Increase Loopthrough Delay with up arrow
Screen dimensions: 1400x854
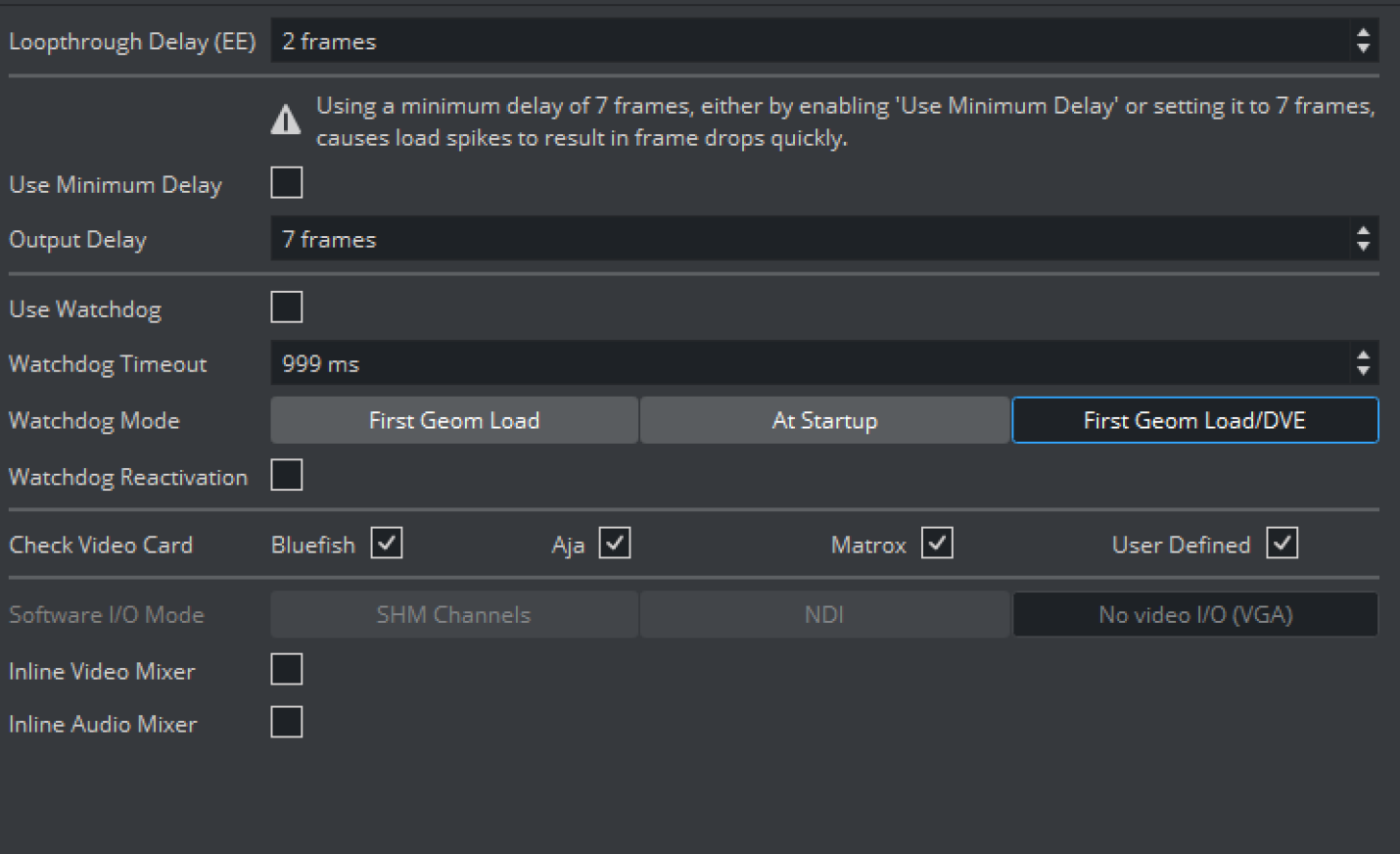pyautogui.click(x=1363, y=33)
